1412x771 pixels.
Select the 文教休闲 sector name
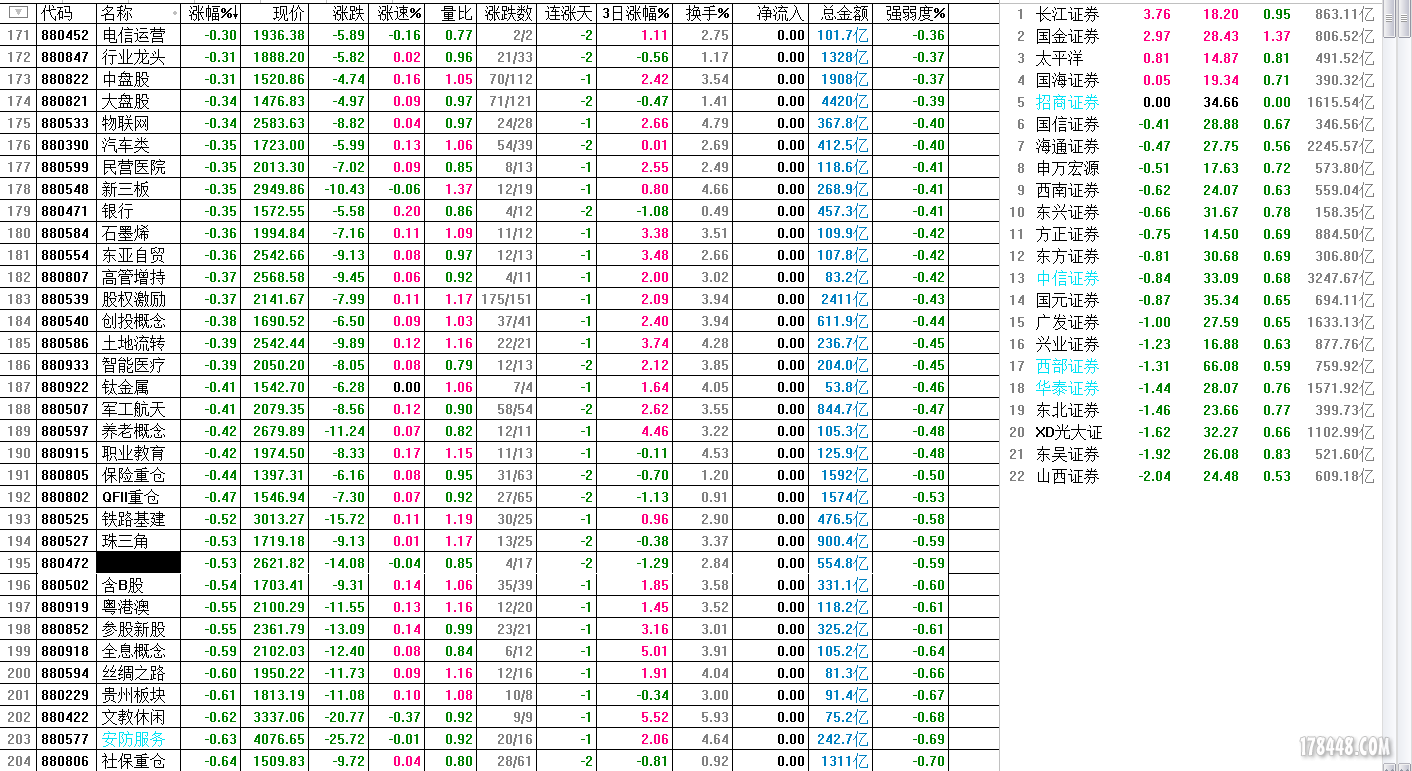coord(133,717)
